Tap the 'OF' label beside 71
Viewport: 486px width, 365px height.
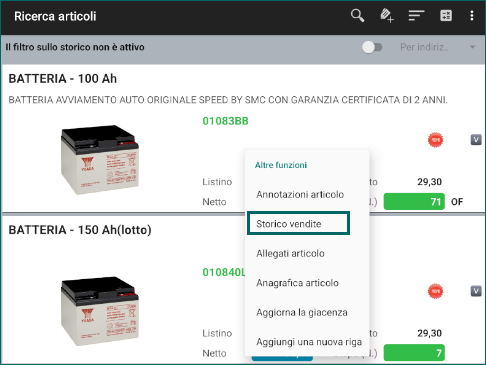(x=457, y=202)
